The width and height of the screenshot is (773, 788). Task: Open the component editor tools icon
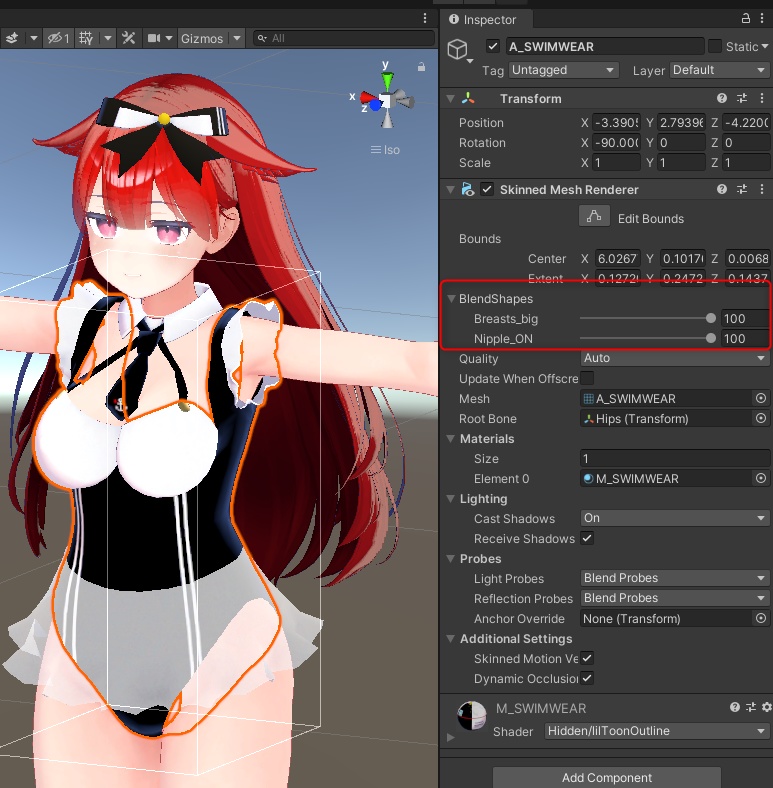click(x=129, y=38)
